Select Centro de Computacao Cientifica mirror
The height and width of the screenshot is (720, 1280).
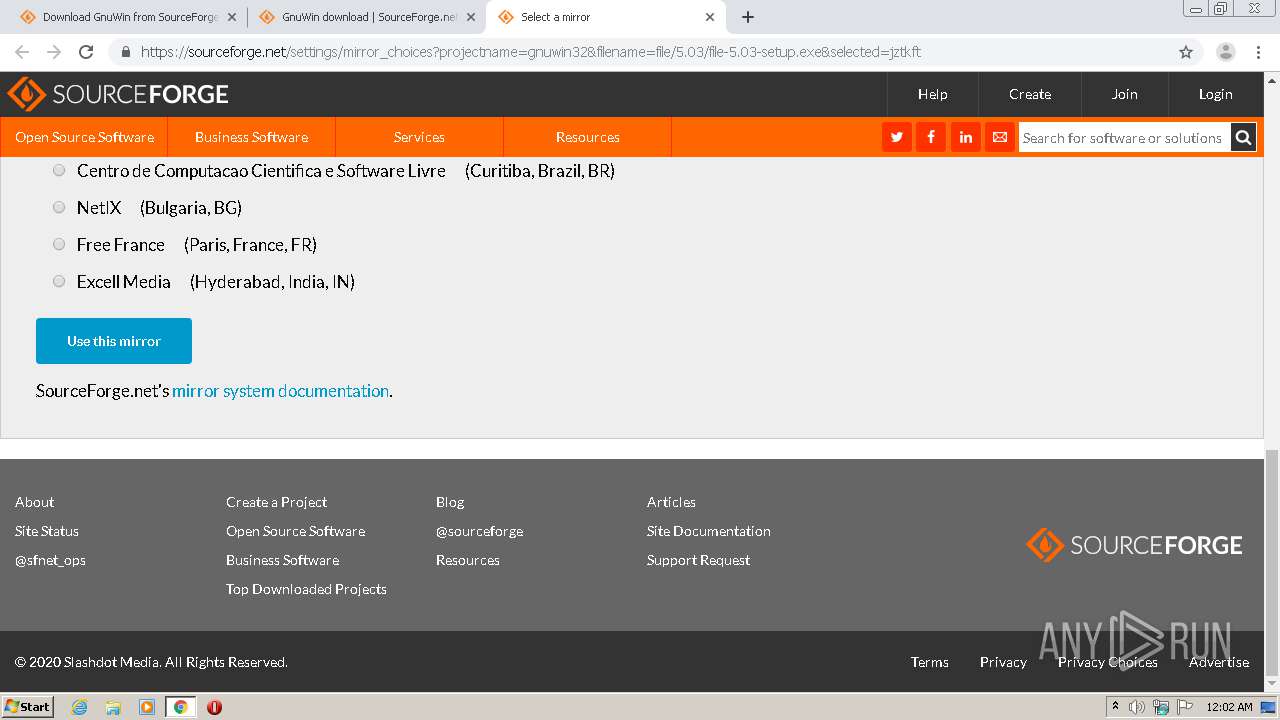(59, 170)
